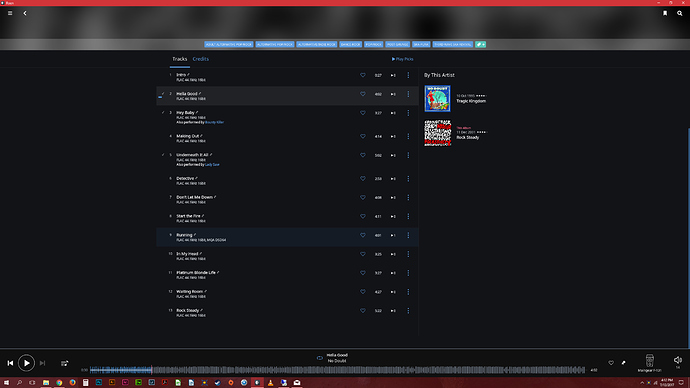690x388 pixels.
Task: Click the pin icon in the player bar
Action: tap(623, 363)
